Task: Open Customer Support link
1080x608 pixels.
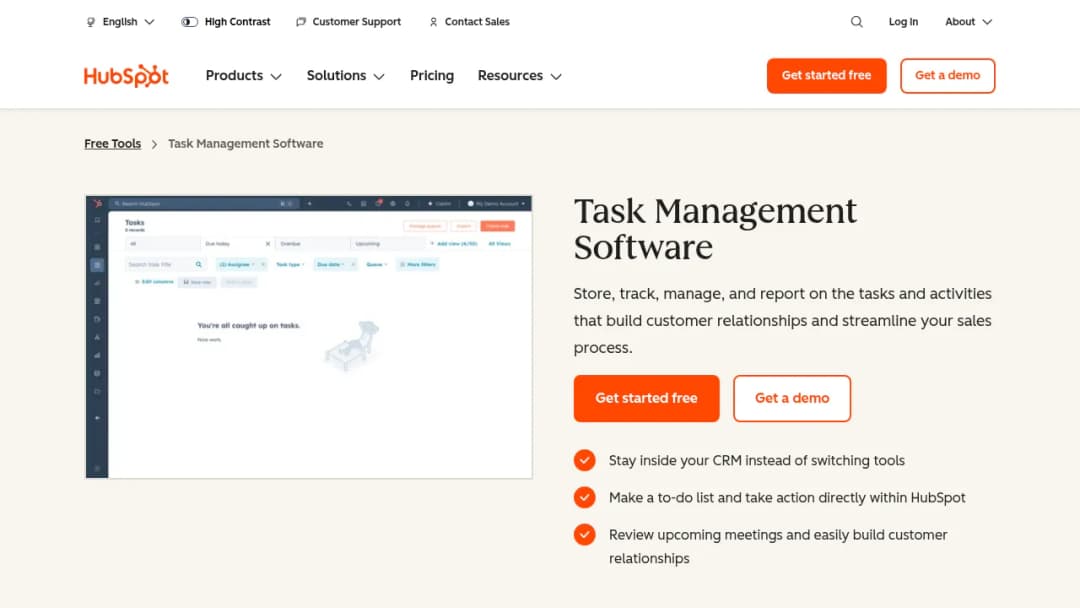Action: [x=356, y=22]
